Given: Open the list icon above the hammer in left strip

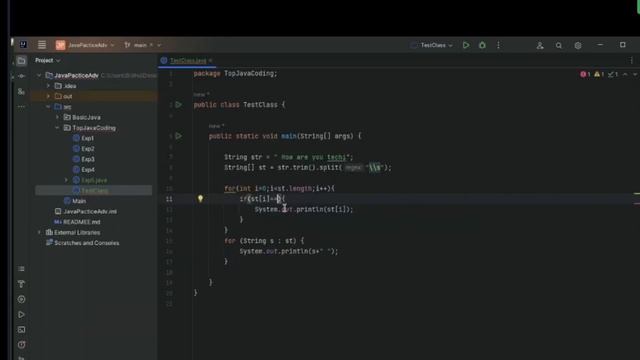Looking at the screenshot, I should coord(22,269).
